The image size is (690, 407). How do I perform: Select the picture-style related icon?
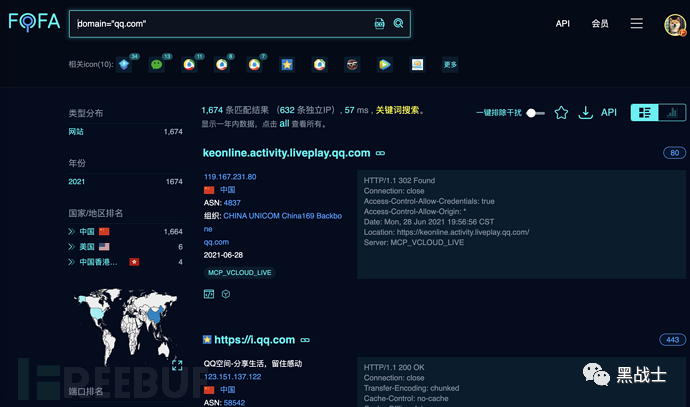[417, 65]
